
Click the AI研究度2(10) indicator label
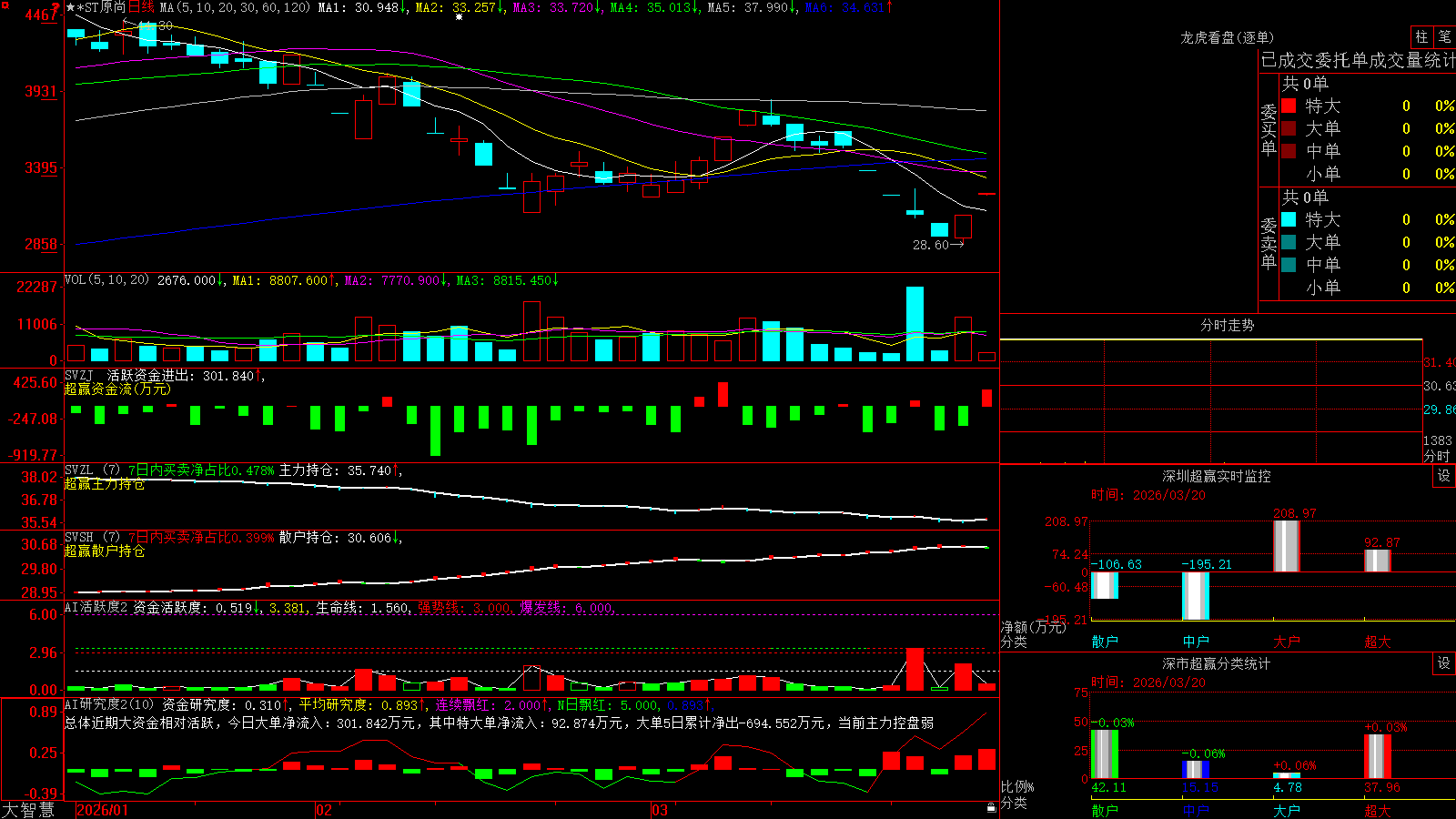pyautogui.click(x=109, y=704)
